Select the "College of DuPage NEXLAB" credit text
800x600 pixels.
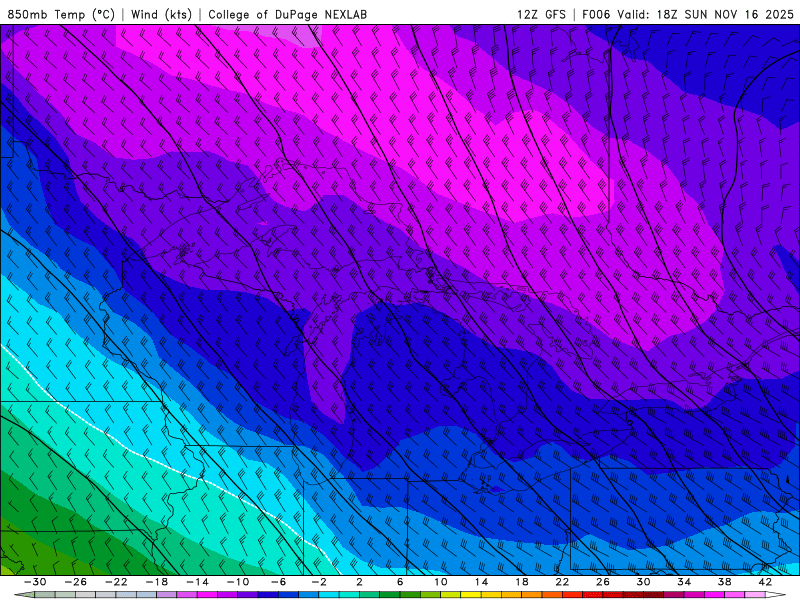click(x=287, y=14)
